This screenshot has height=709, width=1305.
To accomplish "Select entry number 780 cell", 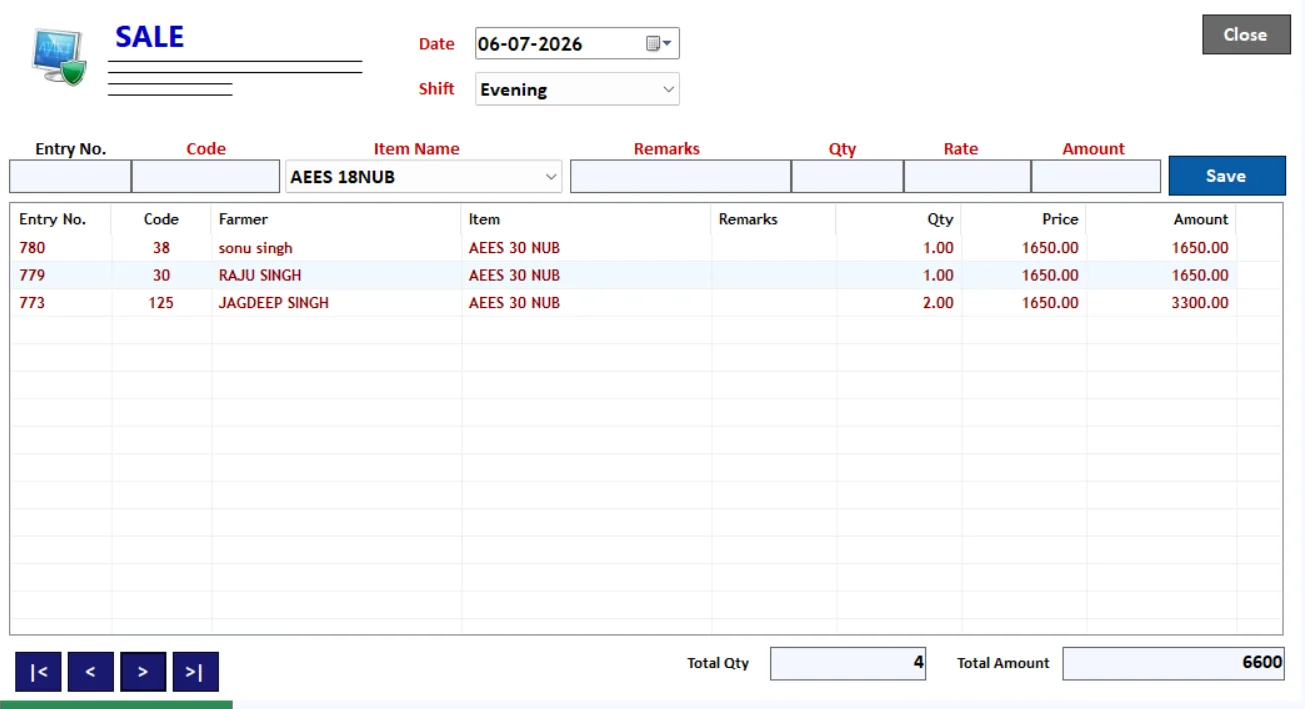I will (32, 248).
